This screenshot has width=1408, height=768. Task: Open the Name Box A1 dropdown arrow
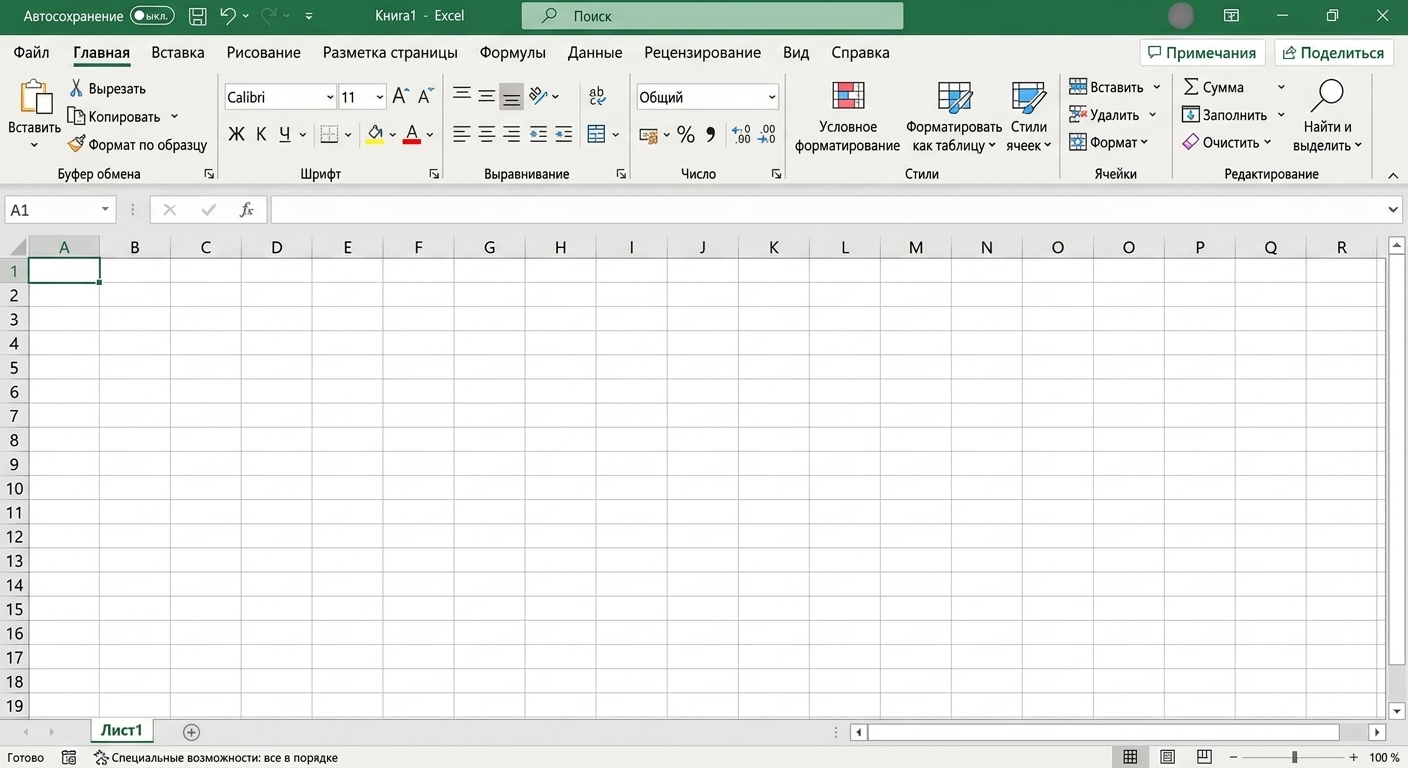pos(105,210)
